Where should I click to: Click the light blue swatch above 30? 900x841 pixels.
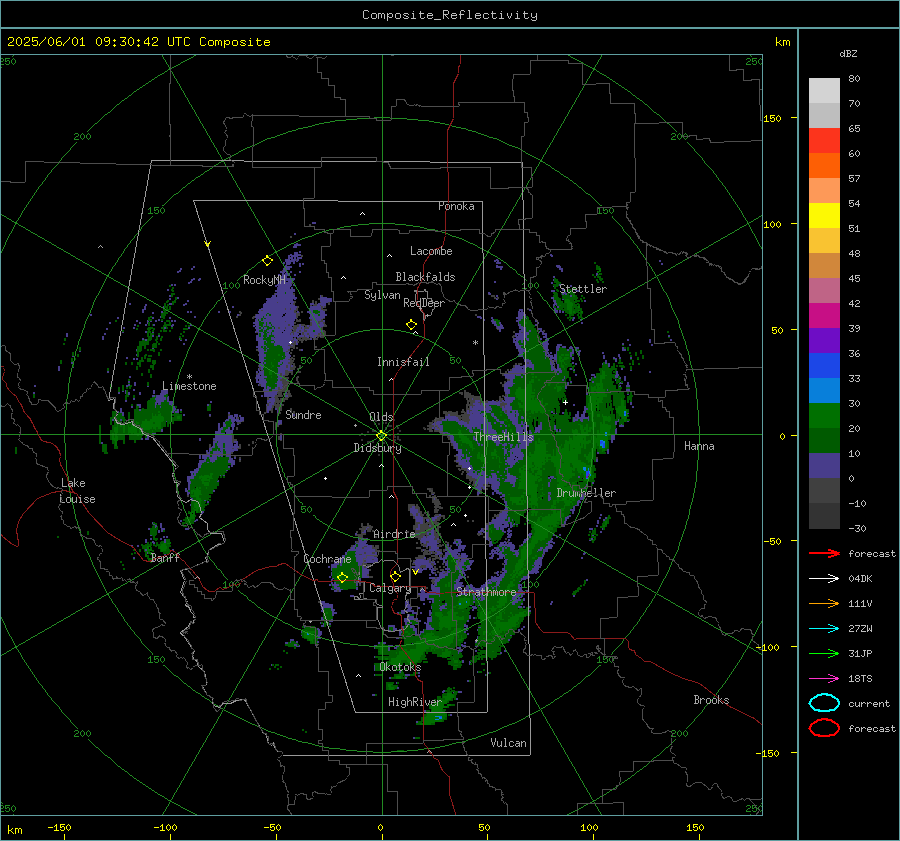pos(824,391)
